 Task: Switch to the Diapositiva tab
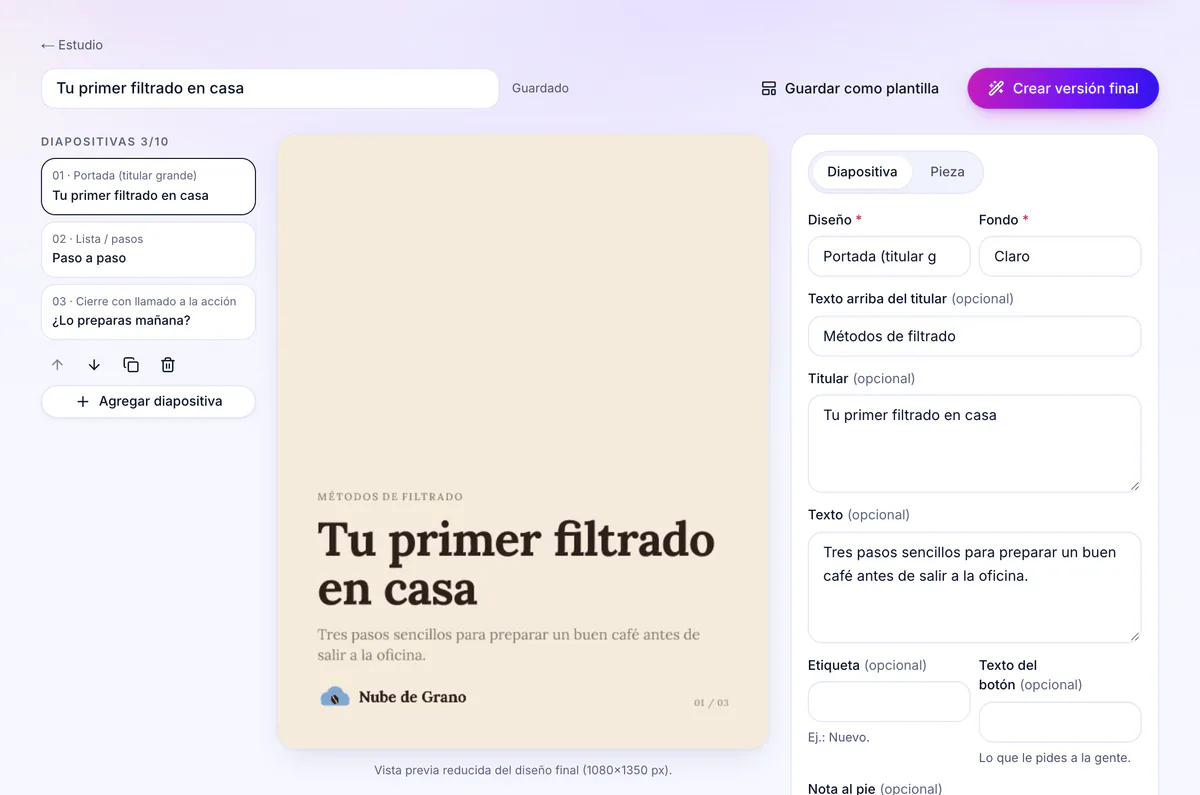click(862, 172)
